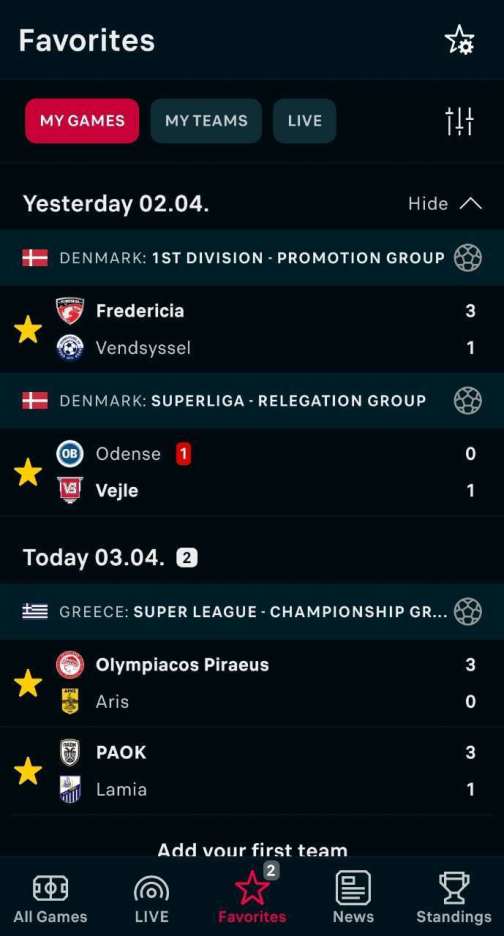Screen dimensions: 504x936
Task: Remove Olympiacos Piraeus vs Aris from favorites
Action: 28,683
